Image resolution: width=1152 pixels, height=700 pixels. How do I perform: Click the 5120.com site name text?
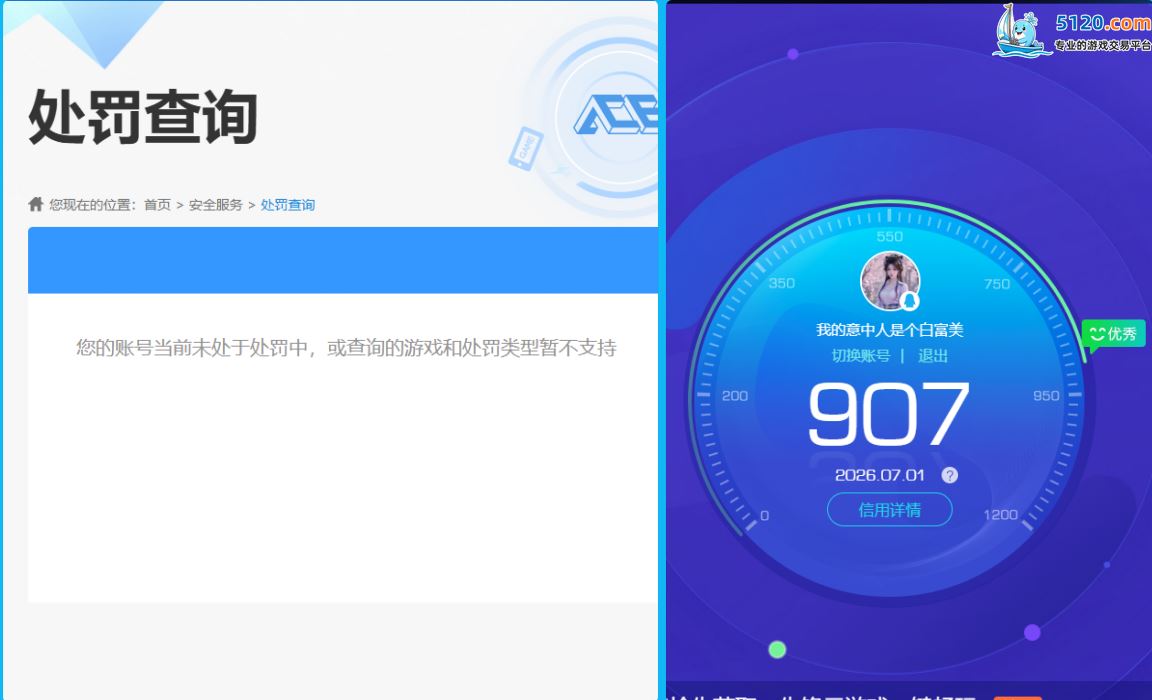1103,23
